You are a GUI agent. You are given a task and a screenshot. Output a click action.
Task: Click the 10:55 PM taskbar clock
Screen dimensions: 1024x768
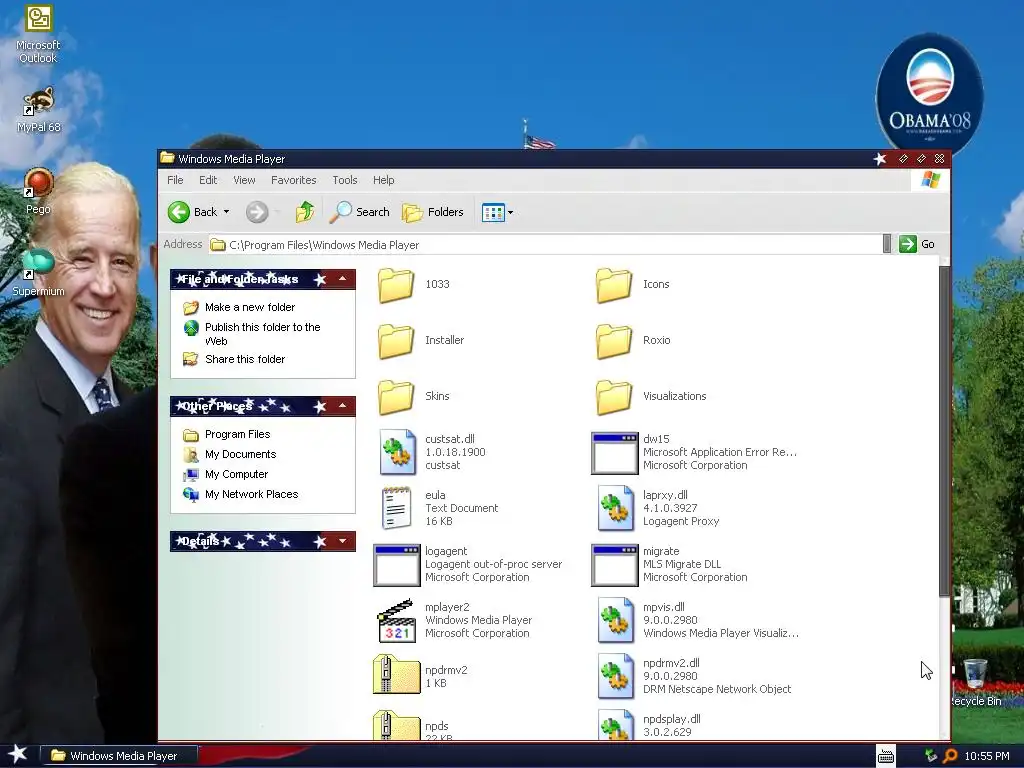tap(987, 756)
